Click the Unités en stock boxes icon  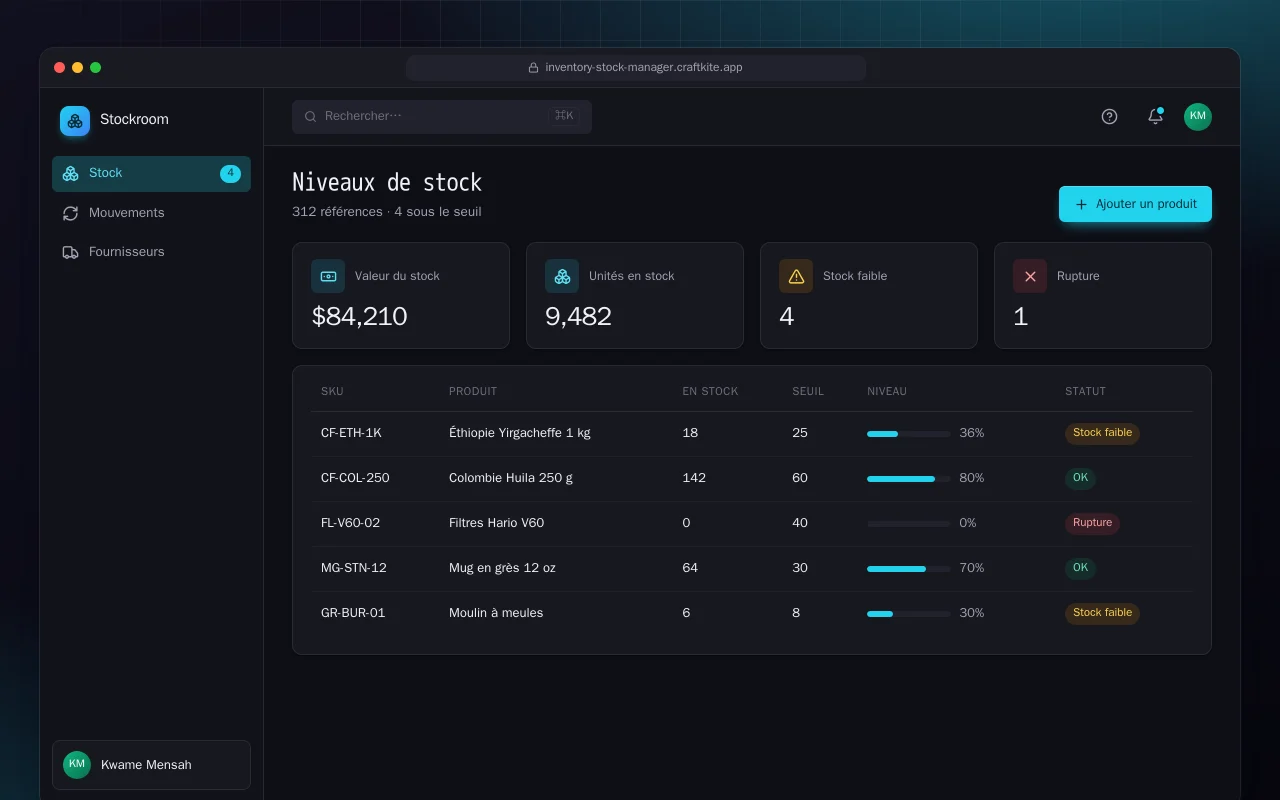(x=562, y=276)
